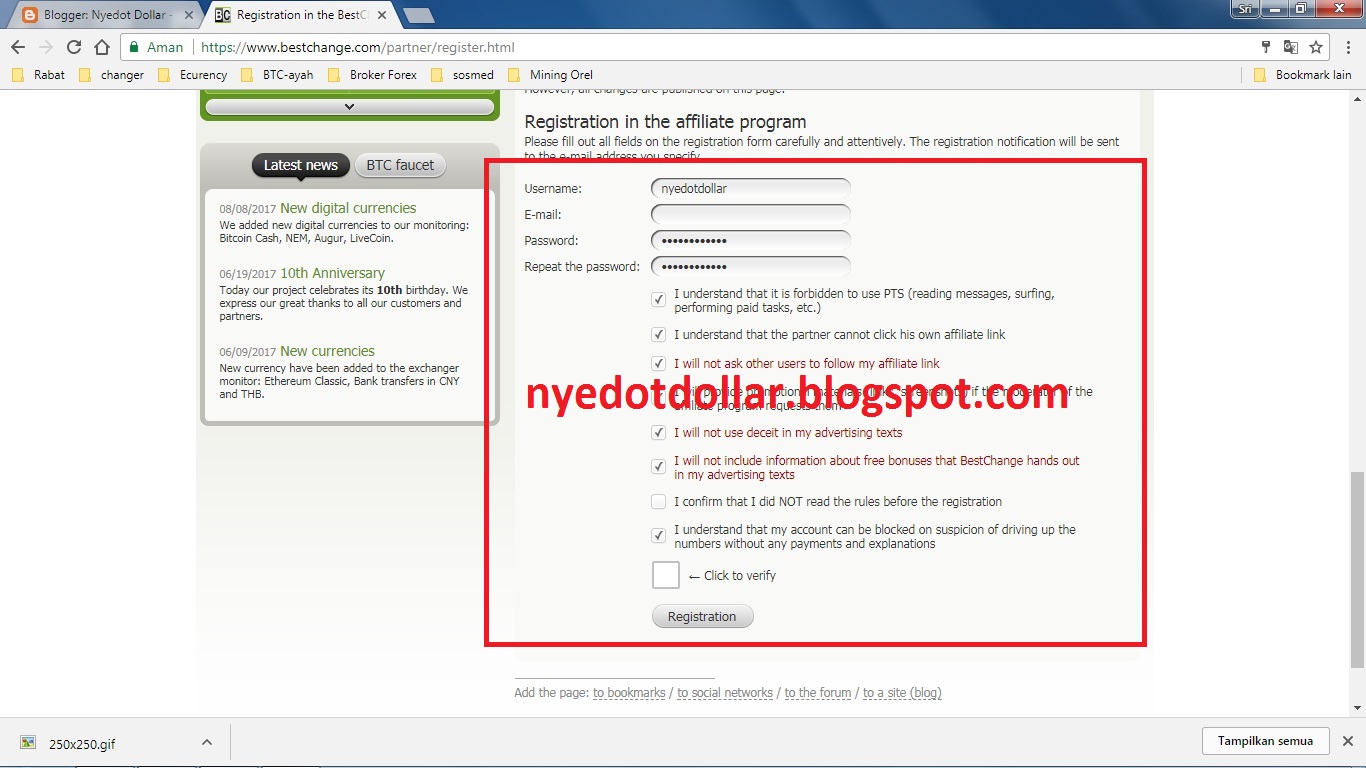Image resolution: width=1366 pixels, height=768 pixels.
Task: Click the secure padlock icon in address bar
Action: pos(134,47)
